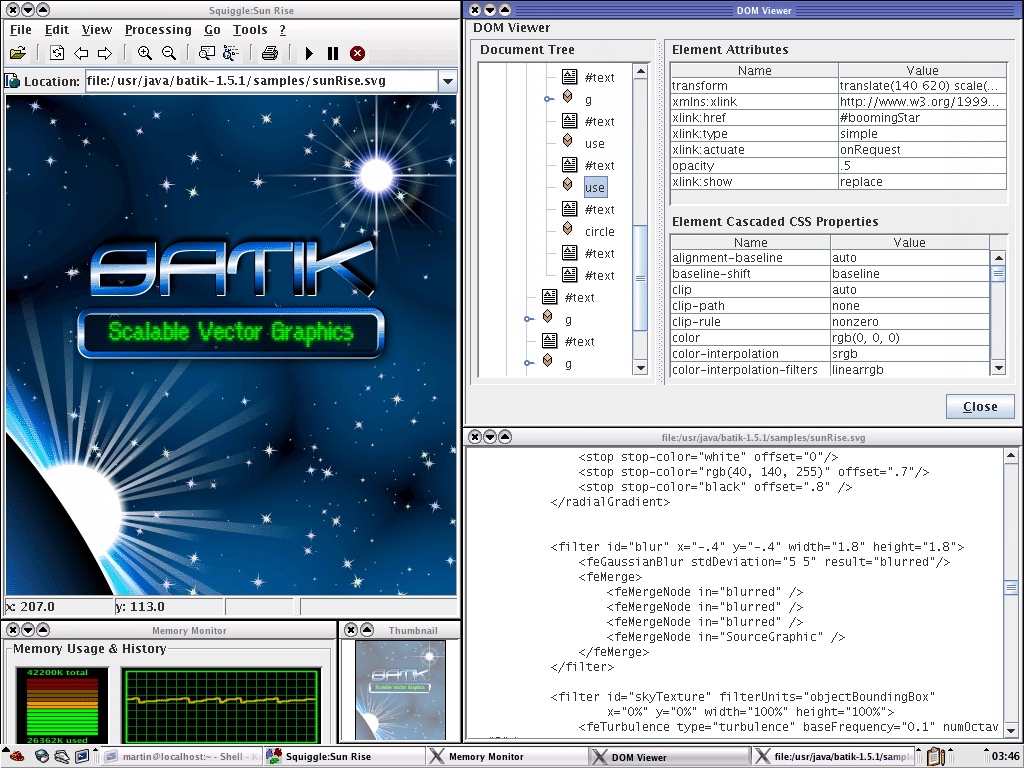Open the File menu

click(x=20, y=29)
